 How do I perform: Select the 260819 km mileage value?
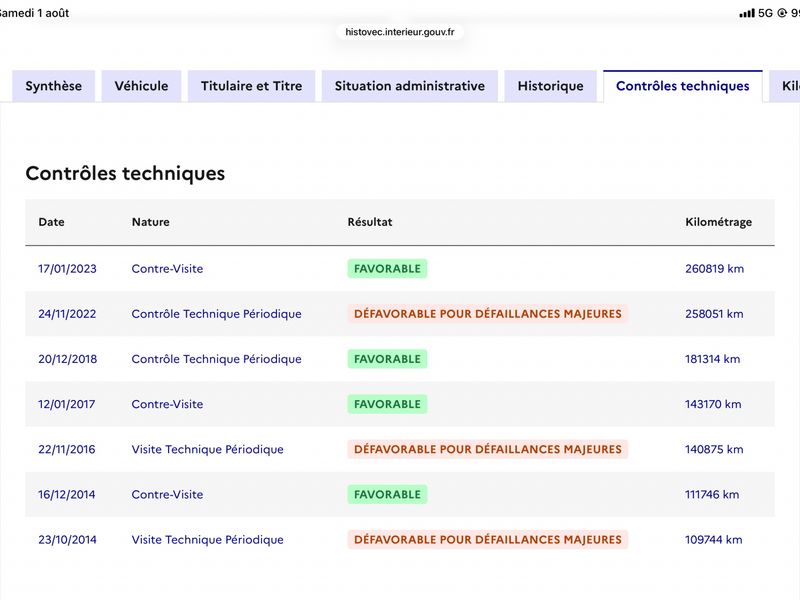[x=714, y=269]
